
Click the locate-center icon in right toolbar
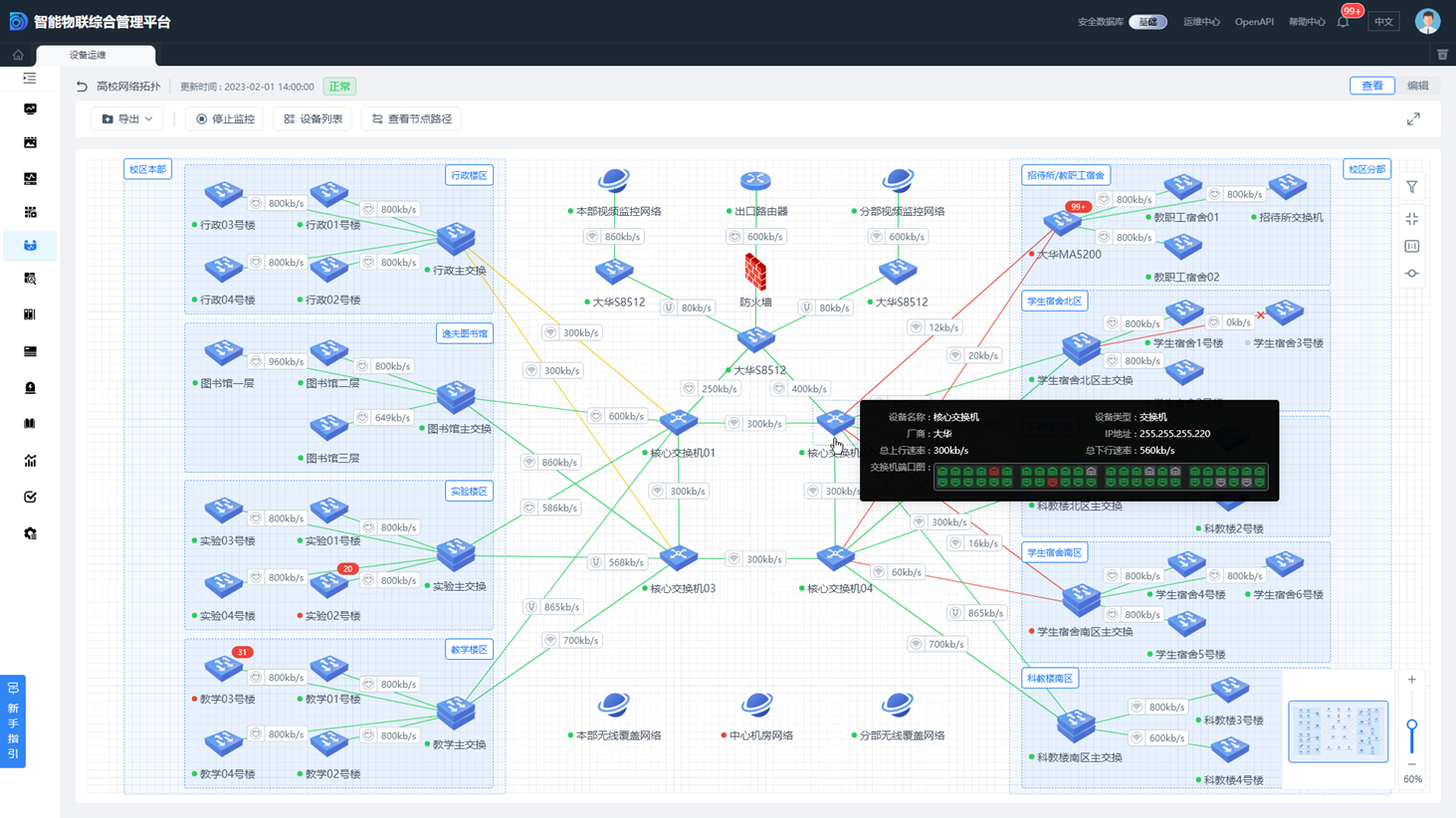[1412, 274]
